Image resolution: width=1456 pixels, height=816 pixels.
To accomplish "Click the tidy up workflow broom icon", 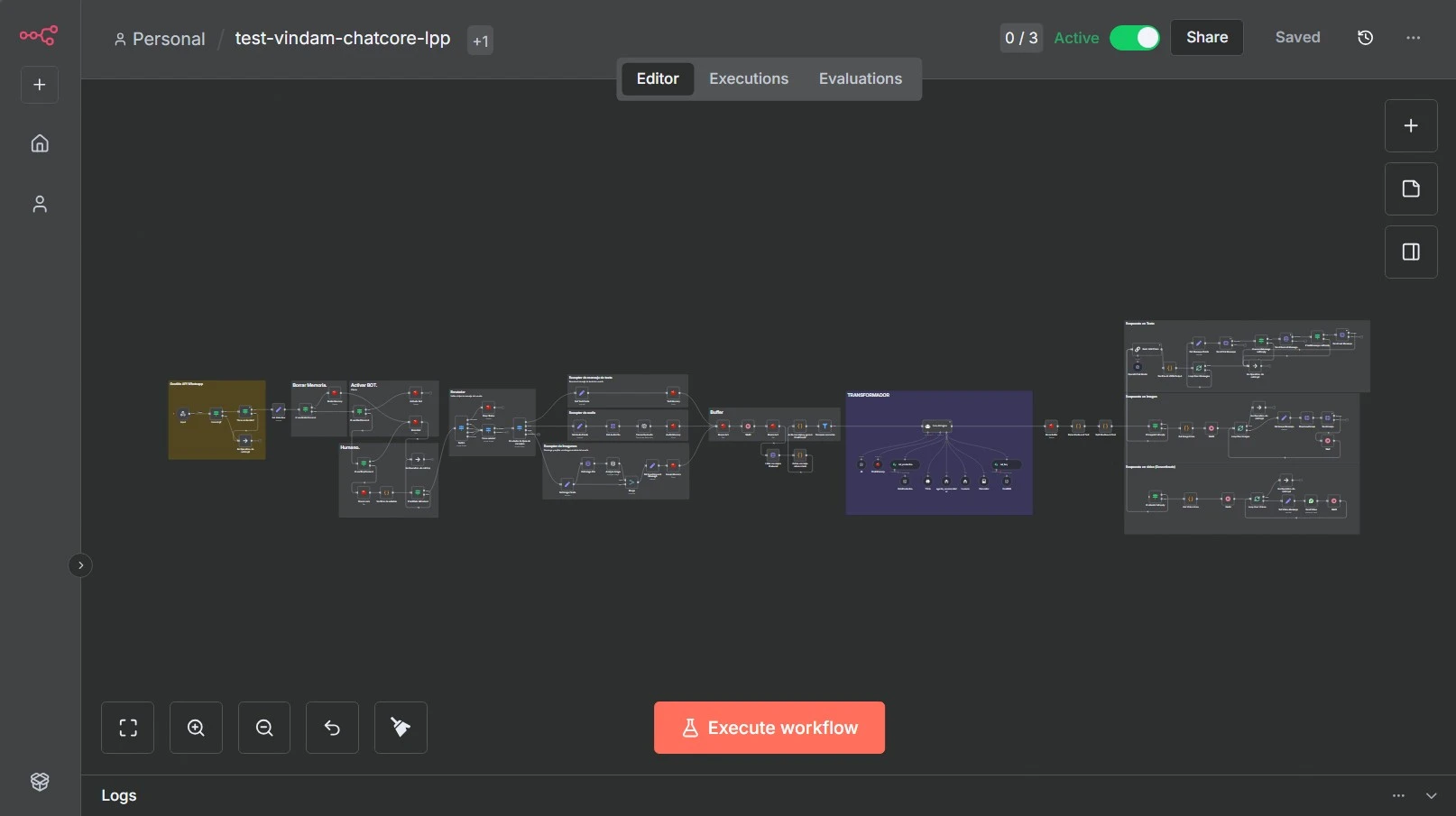I will click(x=401, y=728).
